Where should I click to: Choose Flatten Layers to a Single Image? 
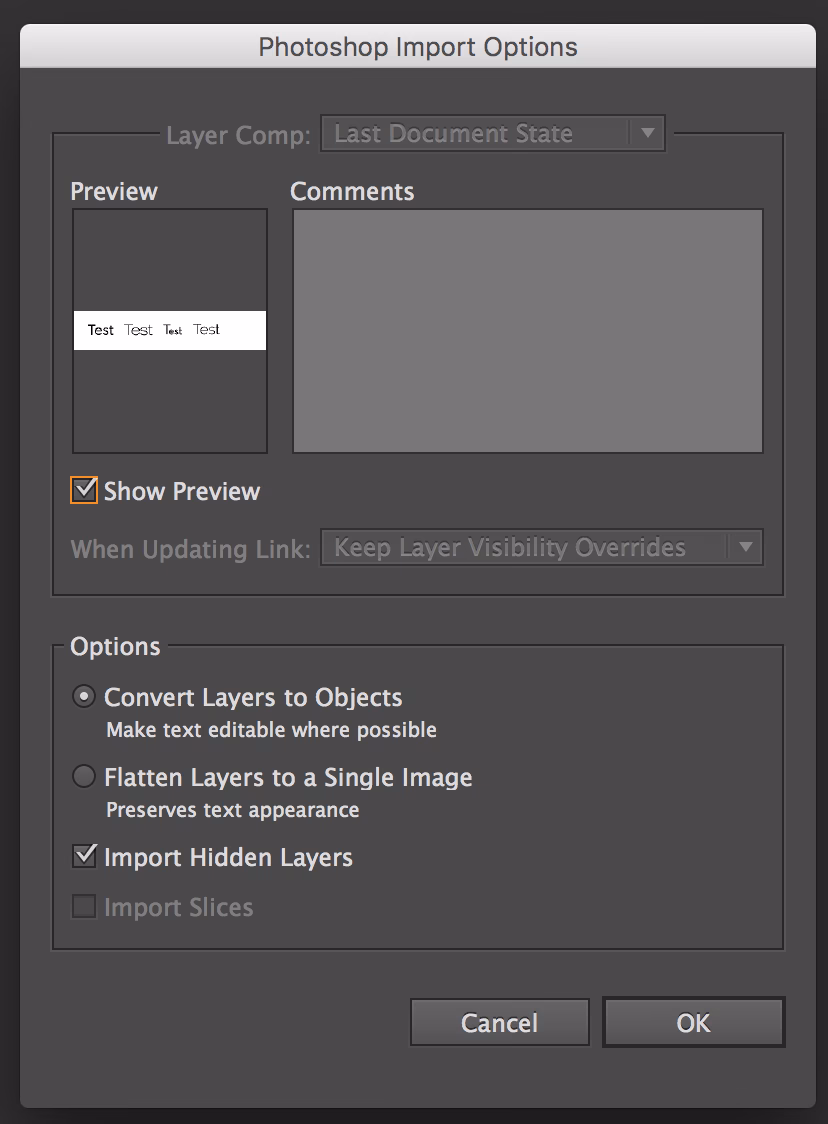[83, 777]
